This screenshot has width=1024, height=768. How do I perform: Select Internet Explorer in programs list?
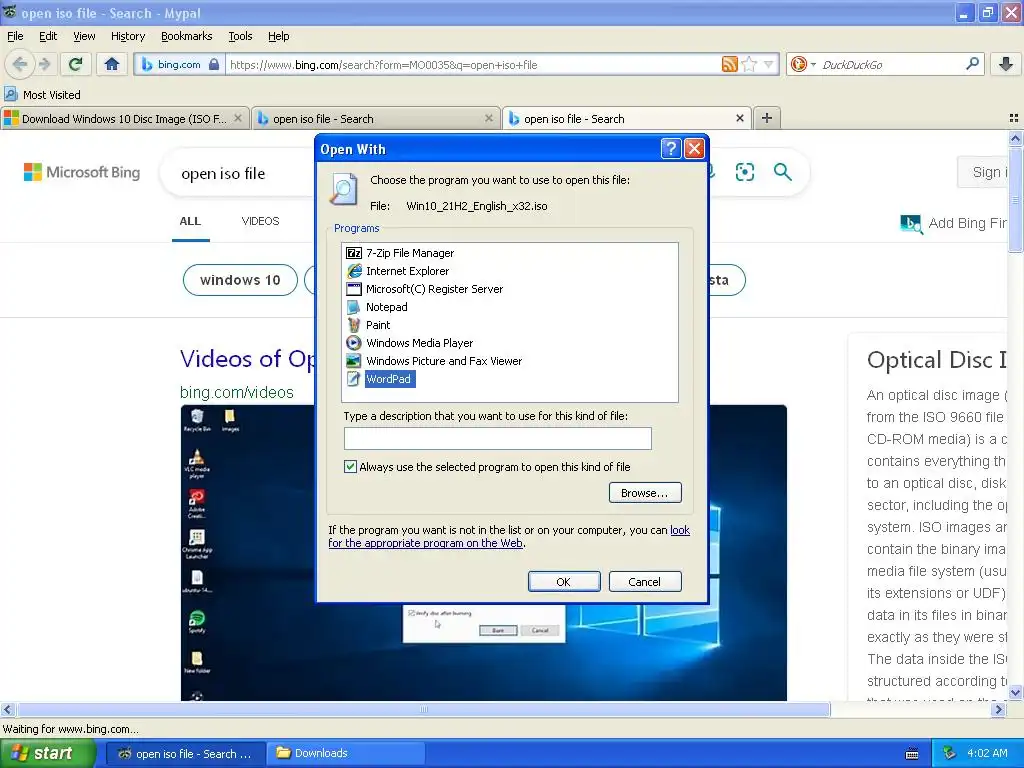(x=398, y=270)
